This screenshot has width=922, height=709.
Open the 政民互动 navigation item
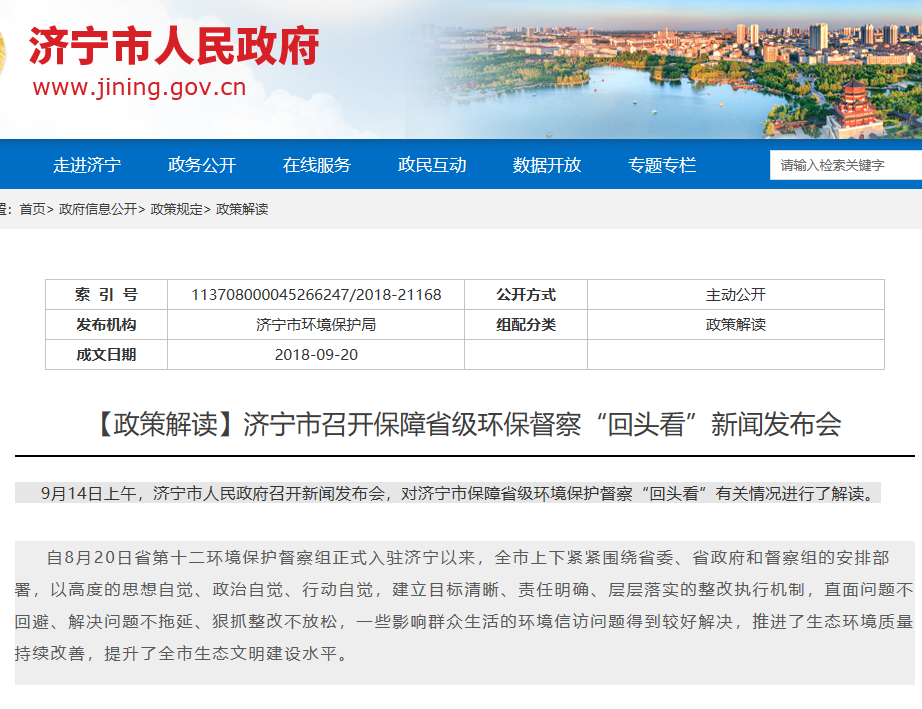tap(432, 165)
